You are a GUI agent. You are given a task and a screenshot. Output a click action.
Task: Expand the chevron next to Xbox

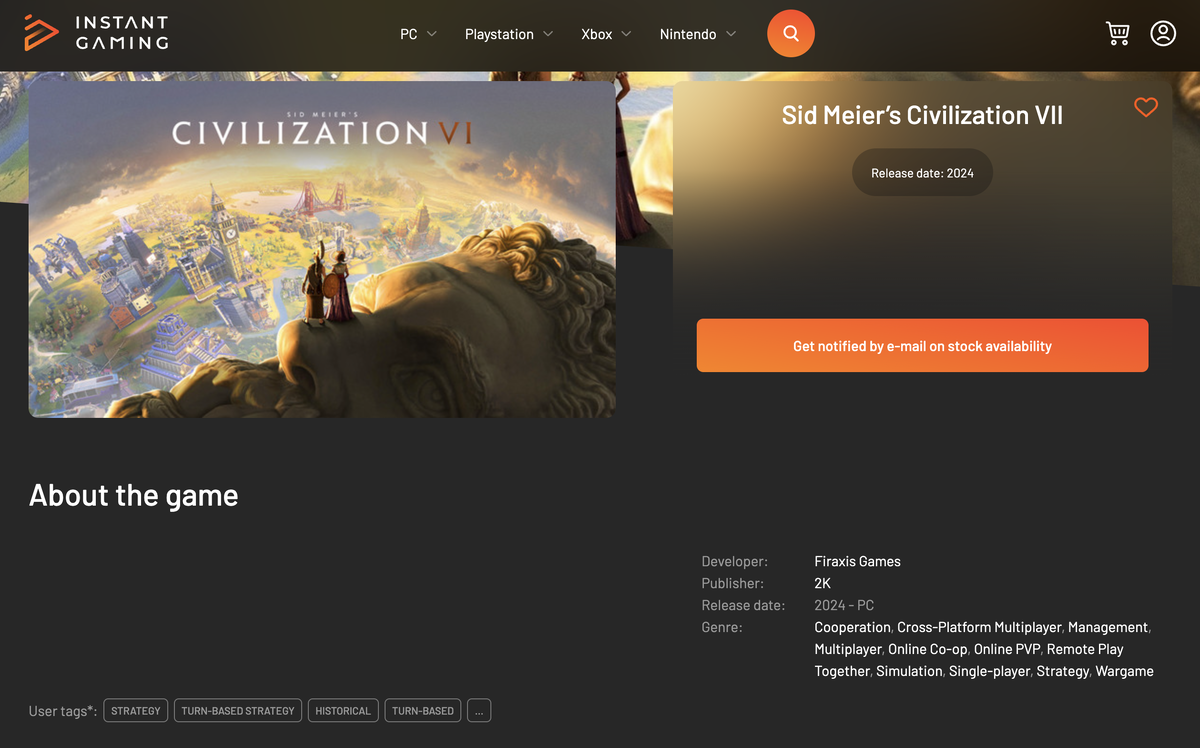[x=626, y=34]
